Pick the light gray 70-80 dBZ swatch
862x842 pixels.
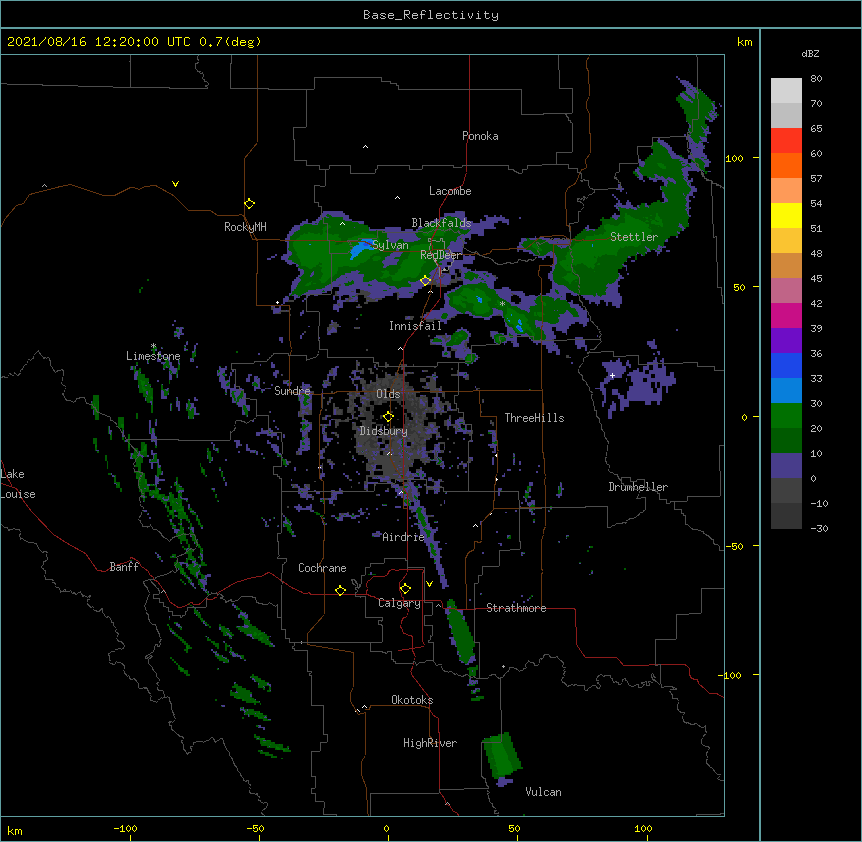click(x=786, y=91)
